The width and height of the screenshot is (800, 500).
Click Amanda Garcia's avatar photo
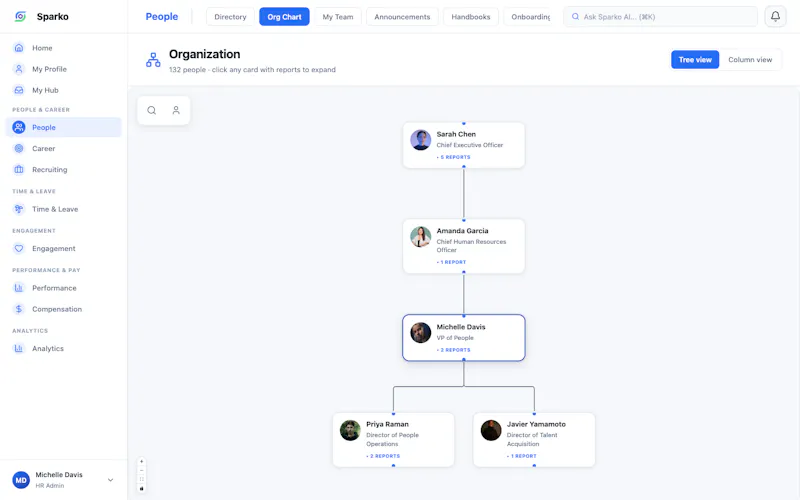tap(420, 237)
